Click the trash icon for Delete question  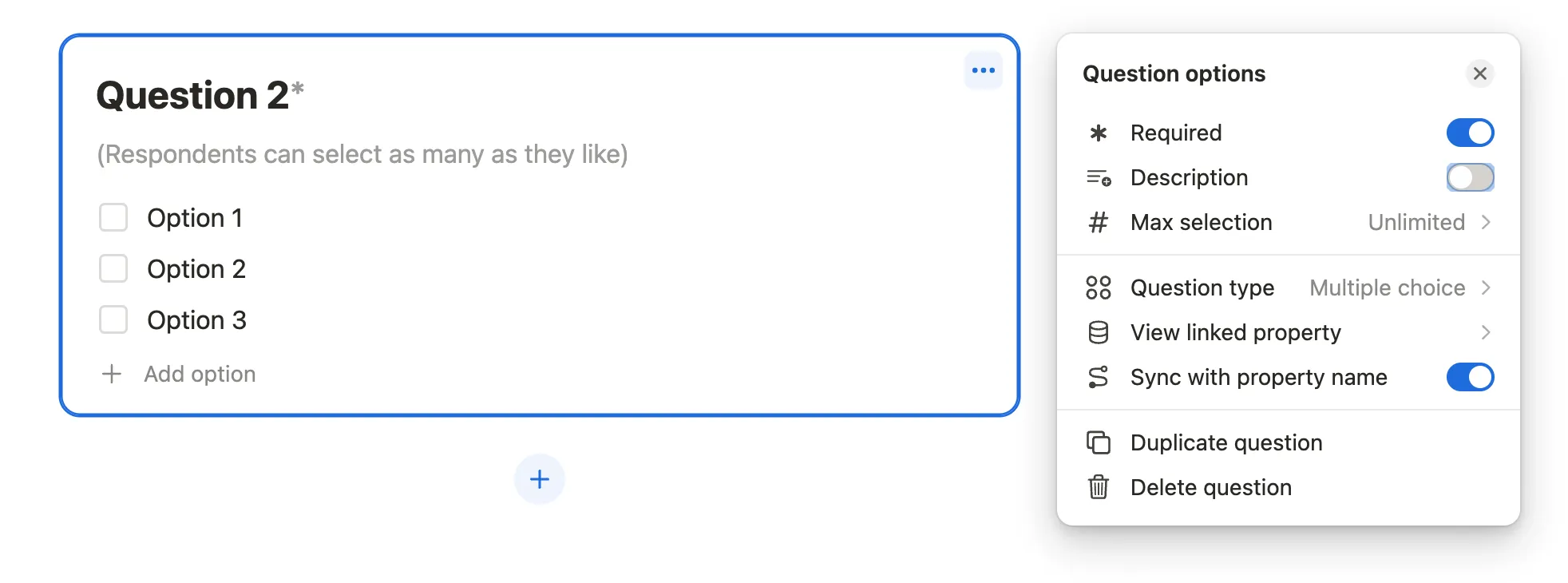[x=1099, y=487]
